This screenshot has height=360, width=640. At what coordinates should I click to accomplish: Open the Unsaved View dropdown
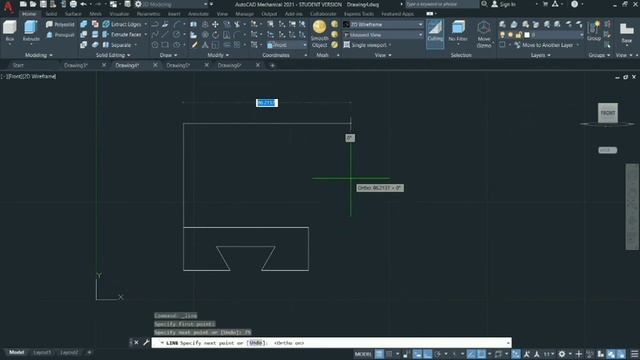383,35
